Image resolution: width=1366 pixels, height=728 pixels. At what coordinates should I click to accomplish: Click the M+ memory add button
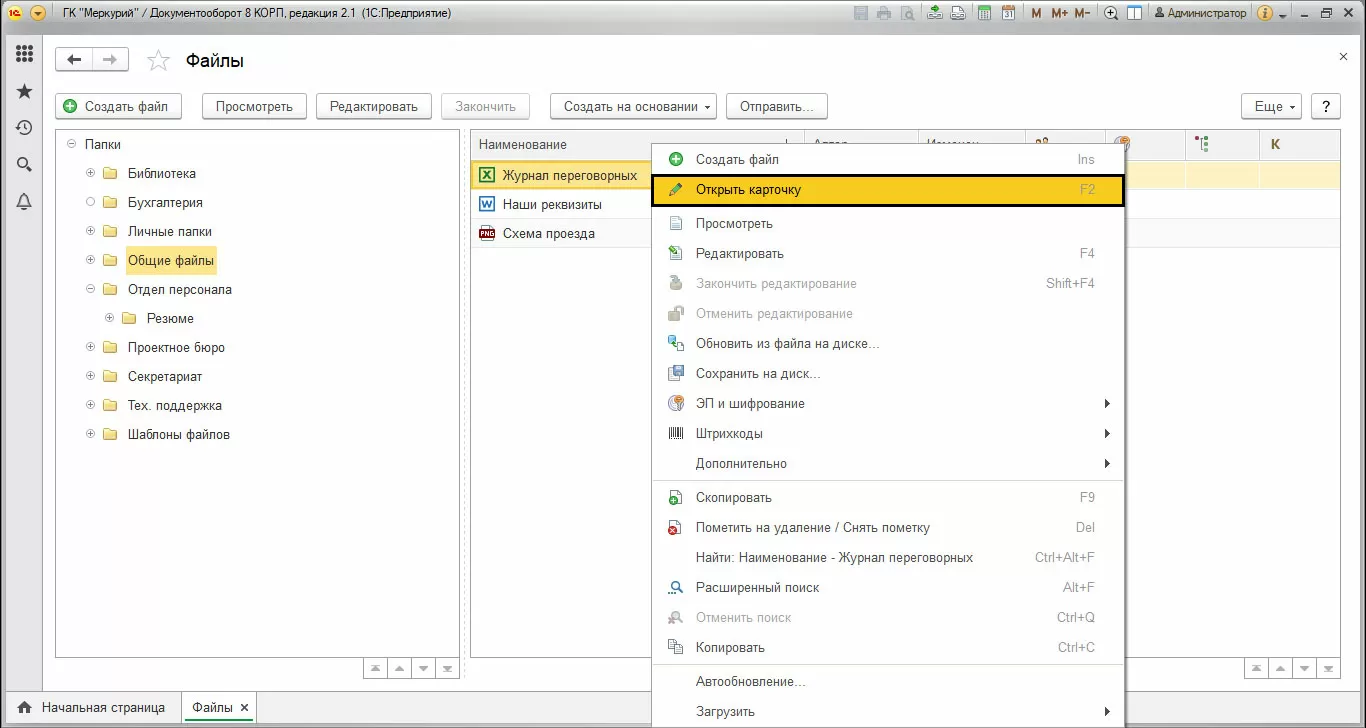click(1059, 13)
